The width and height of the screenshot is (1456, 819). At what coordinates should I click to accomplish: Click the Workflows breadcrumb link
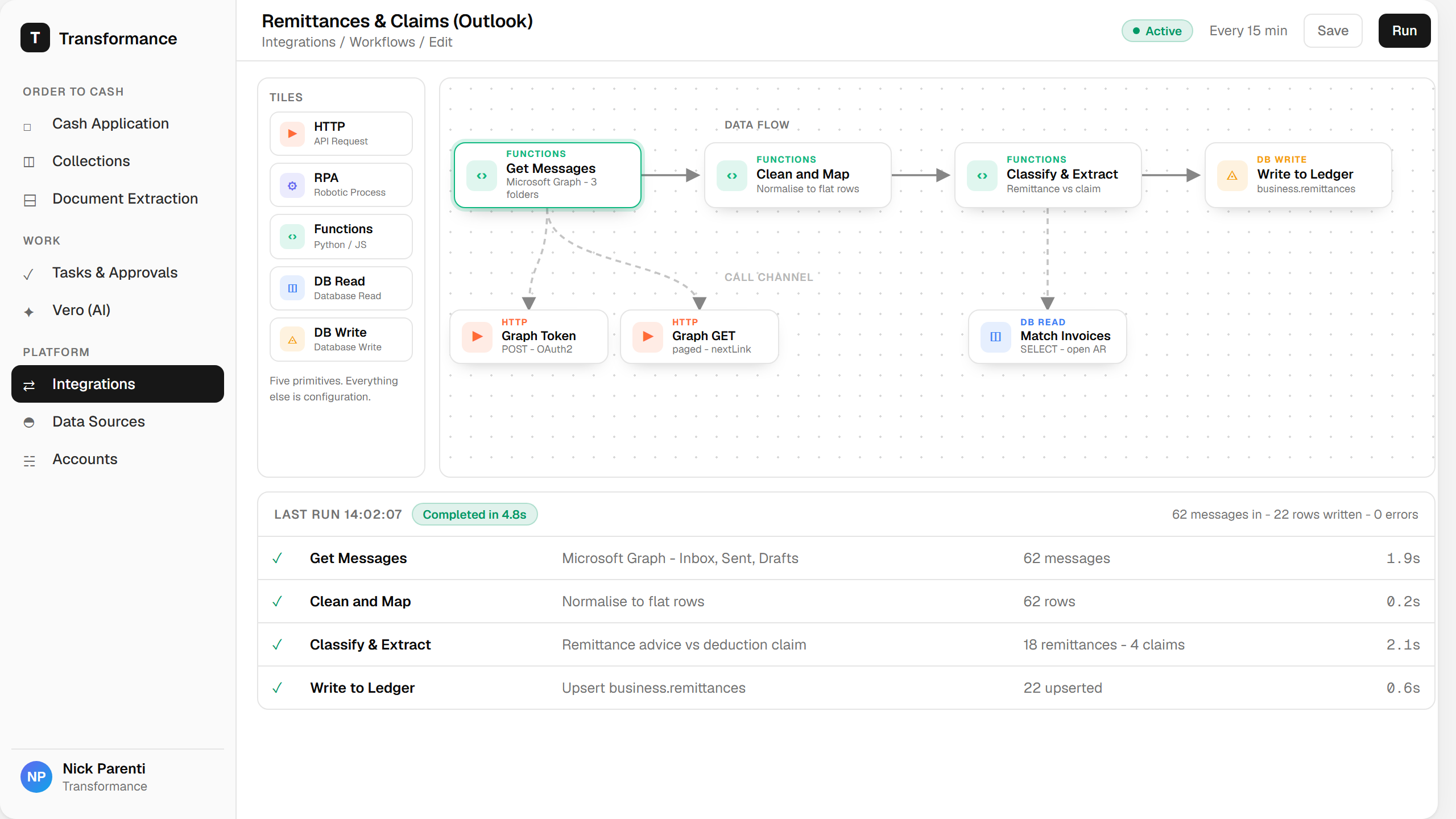click(382, 42)
